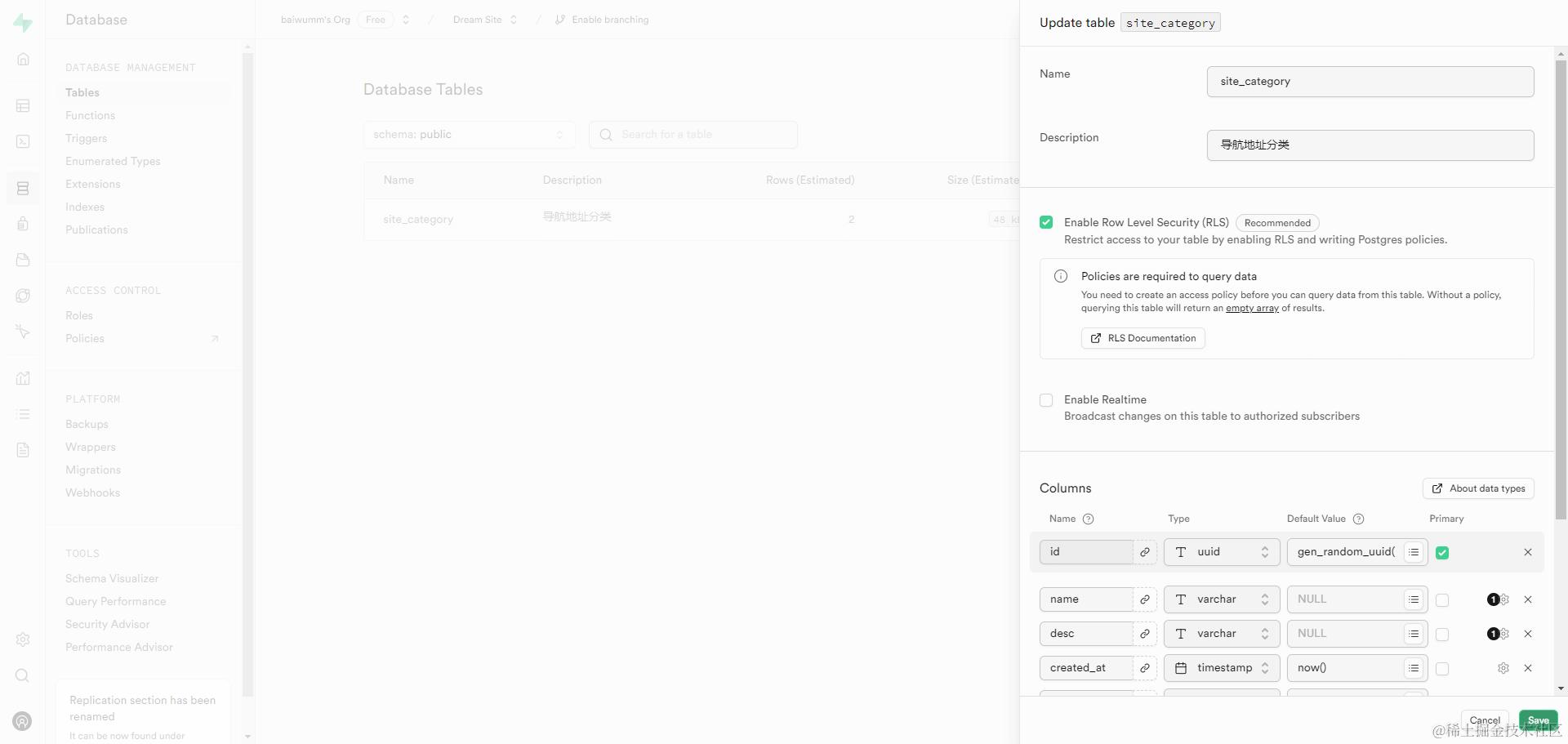Click foreign key link icon for name column
The width and height of the screenshot is (1568, 744).
point(1145,599)
